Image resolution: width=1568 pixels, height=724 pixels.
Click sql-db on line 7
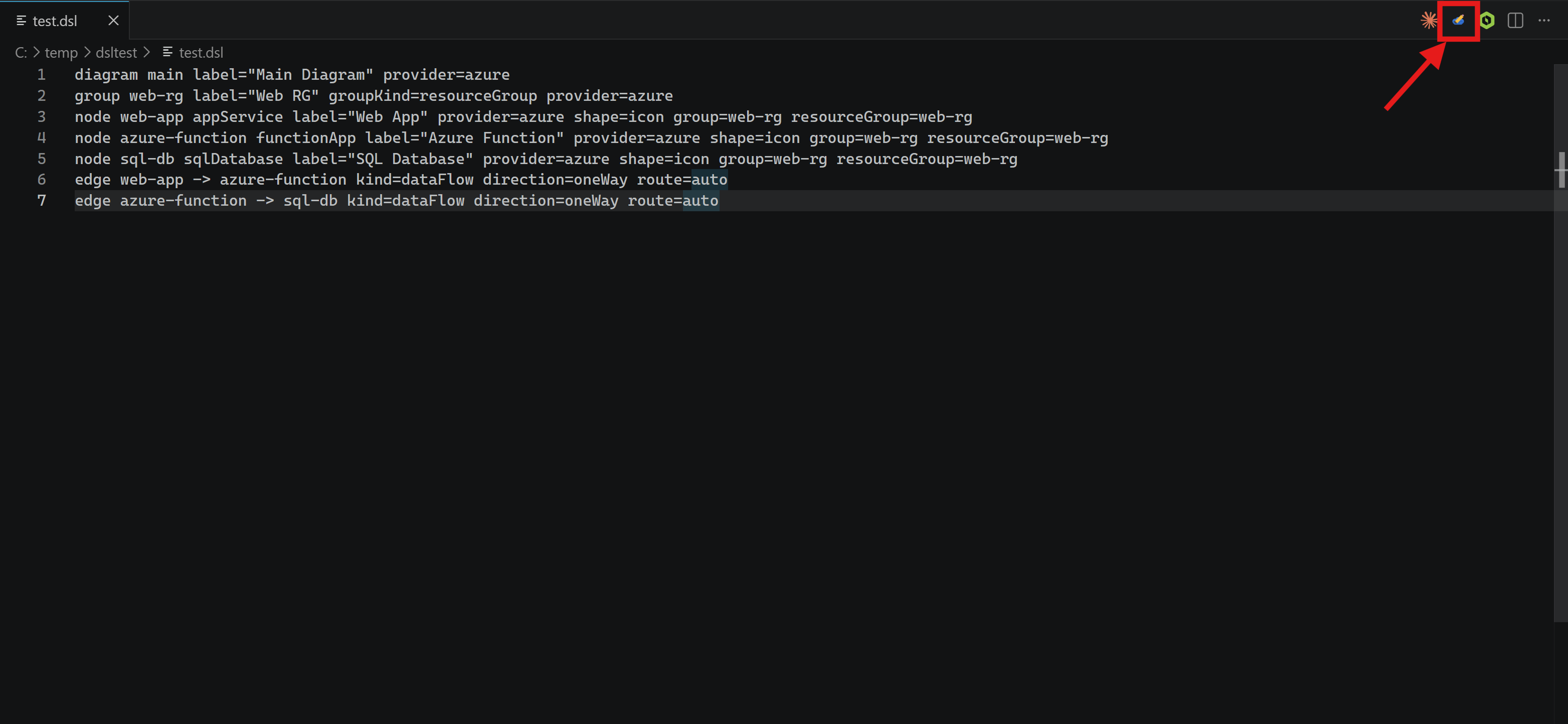click(310, 201)
